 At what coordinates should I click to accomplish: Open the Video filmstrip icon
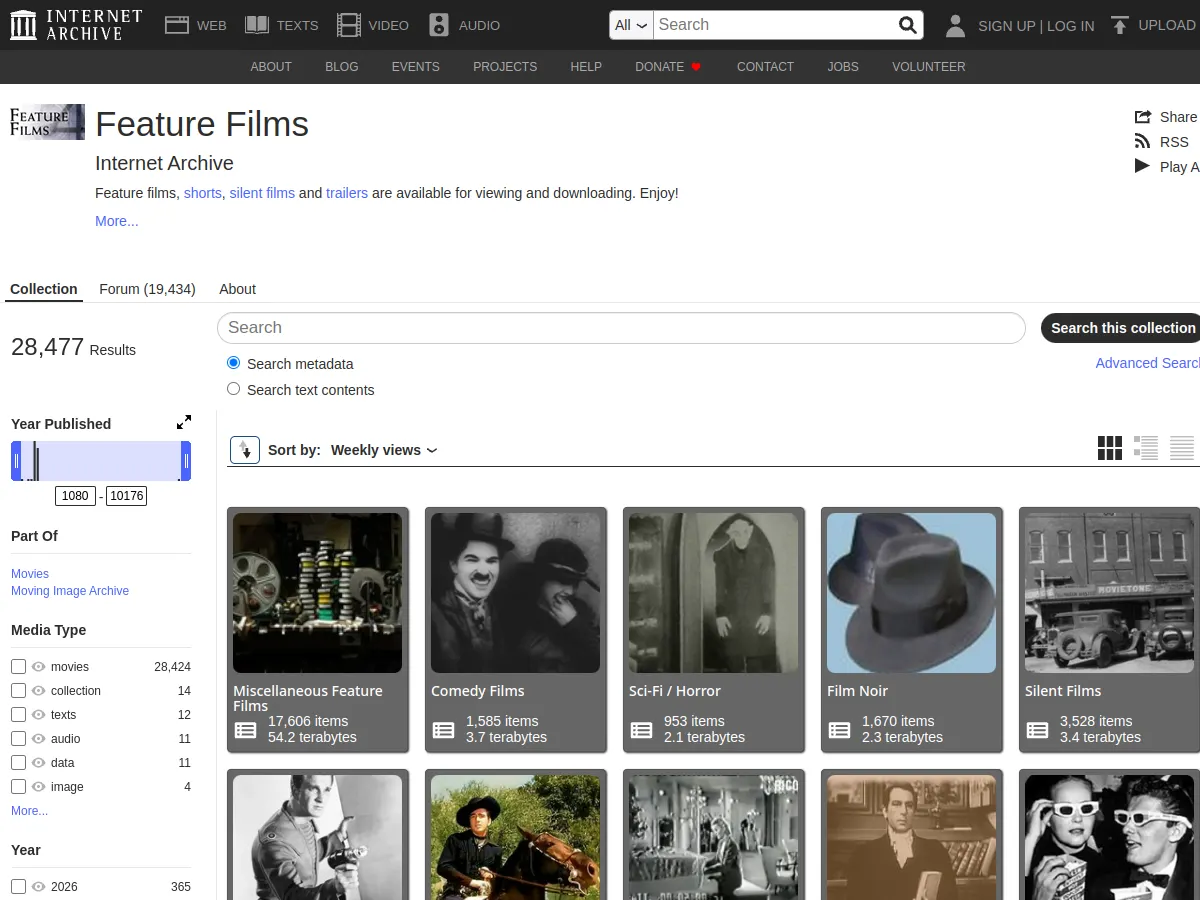click(x=349, y=25)
